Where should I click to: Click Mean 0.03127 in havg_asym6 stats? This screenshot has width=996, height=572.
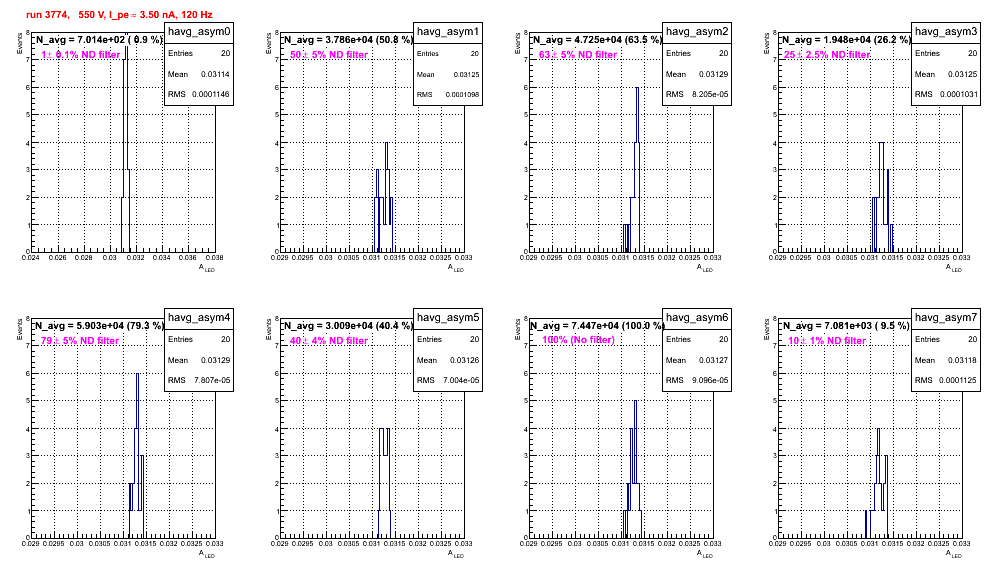click(697, 360)
